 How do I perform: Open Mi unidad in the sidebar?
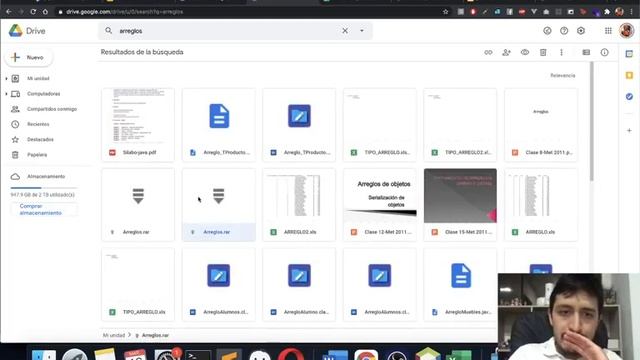[x=38, y=78]
